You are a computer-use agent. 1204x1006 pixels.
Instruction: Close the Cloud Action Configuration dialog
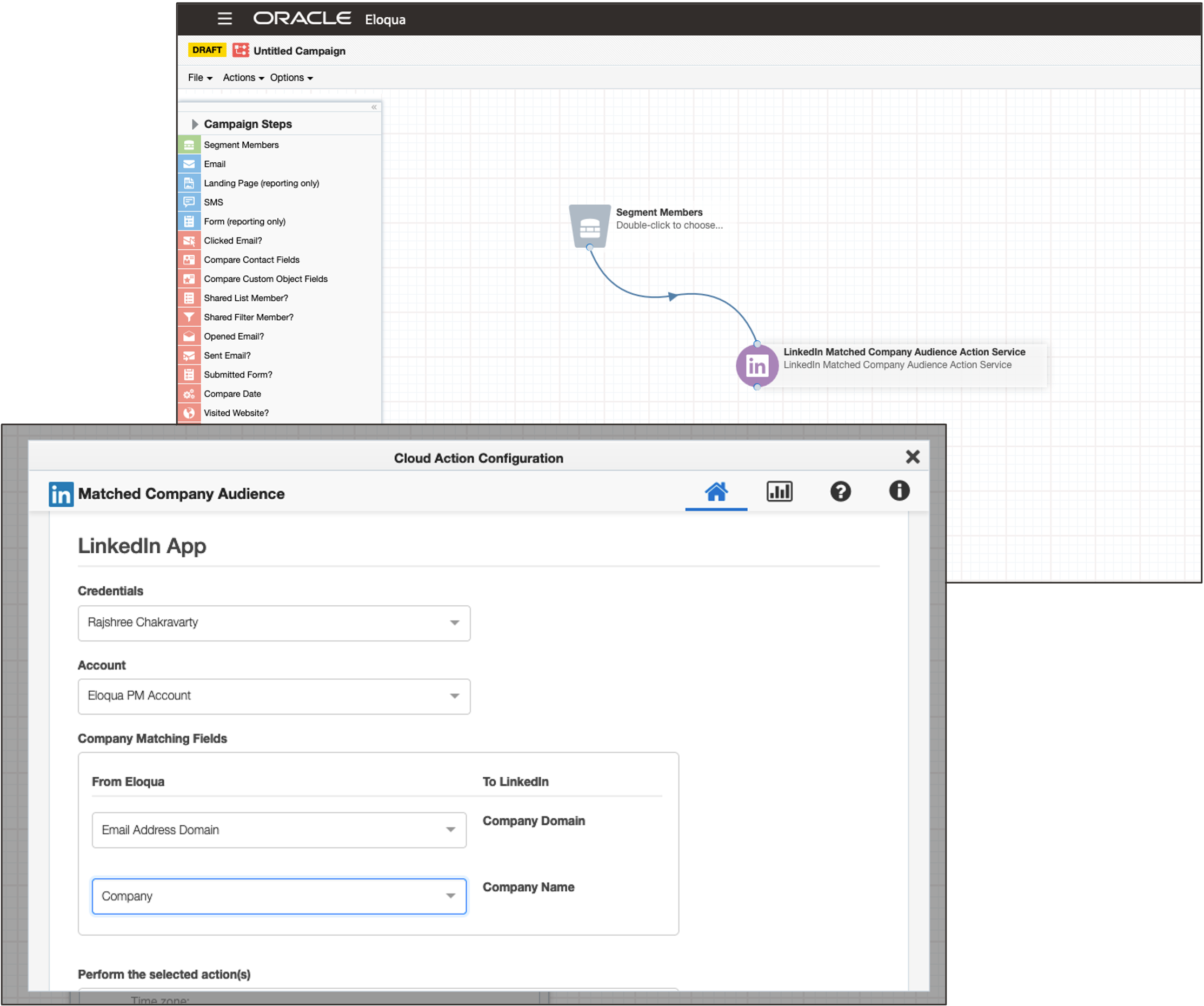click(913, 457)
